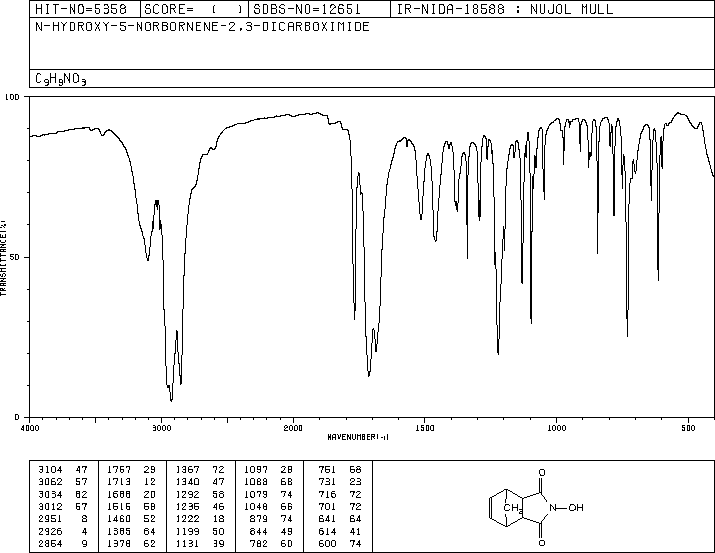Screen dimensions: 715x553
Task: Click the 1000 tick label on wavenumber axis
Action: (x=556, y=428)
